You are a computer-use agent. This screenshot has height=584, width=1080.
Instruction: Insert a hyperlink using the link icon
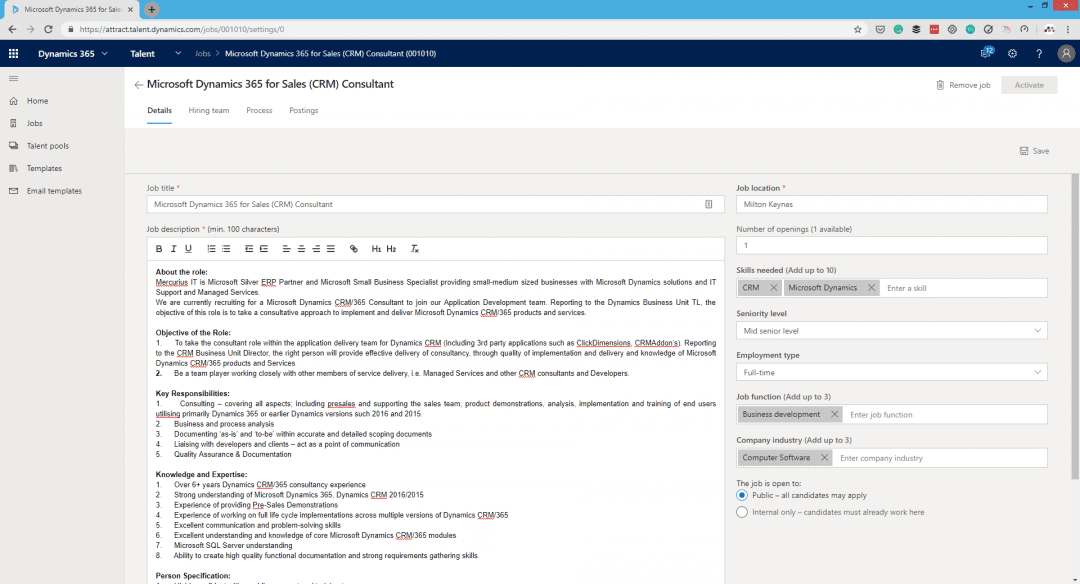[353, 248]
